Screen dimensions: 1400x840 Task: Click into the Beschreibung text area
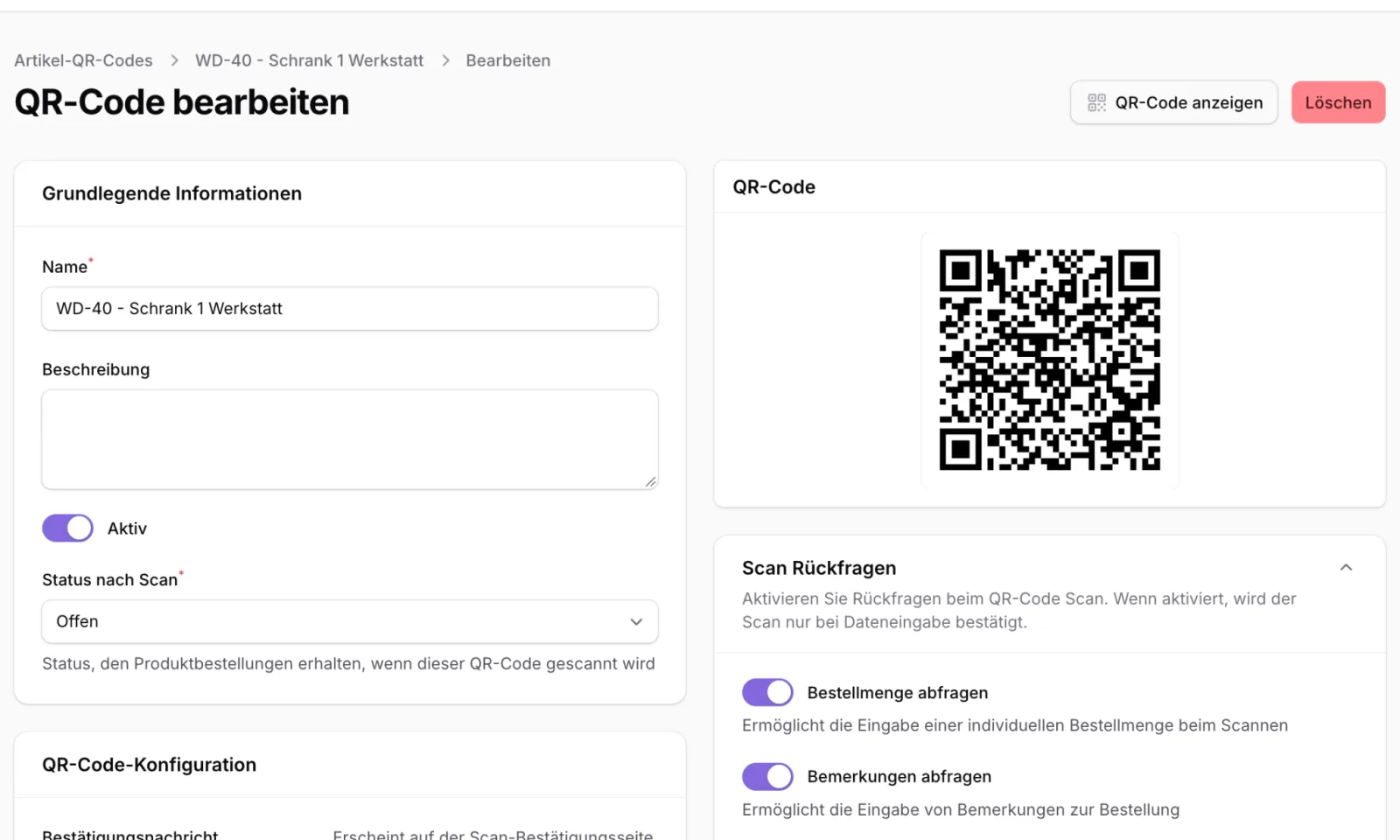pos(350,439)
